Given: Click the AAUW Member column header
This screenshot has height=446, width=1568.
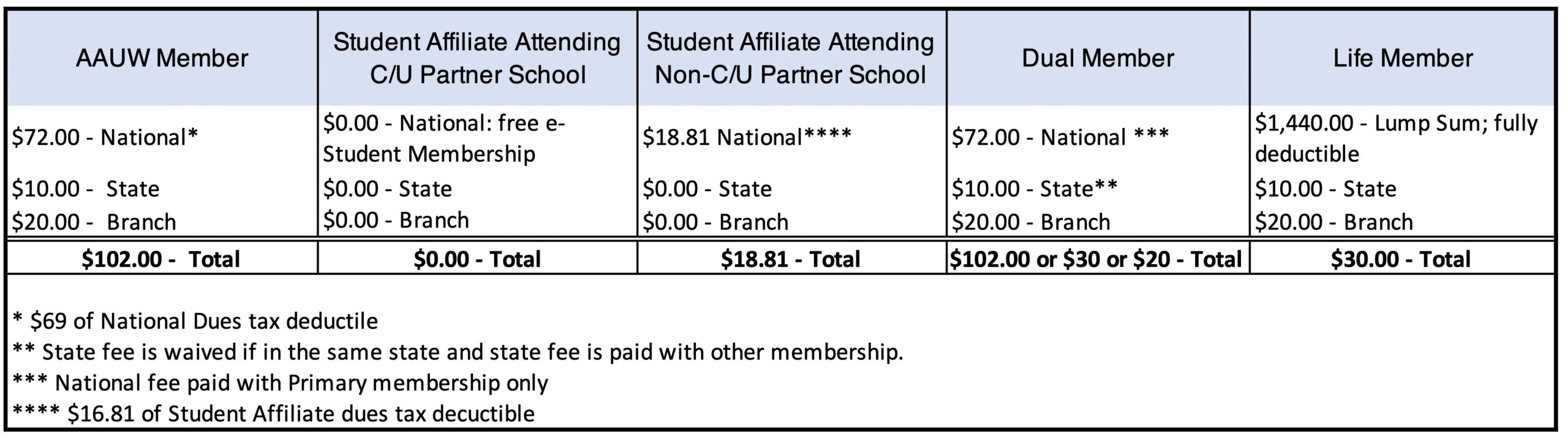Looking at the screenshot, I should 162,59.
